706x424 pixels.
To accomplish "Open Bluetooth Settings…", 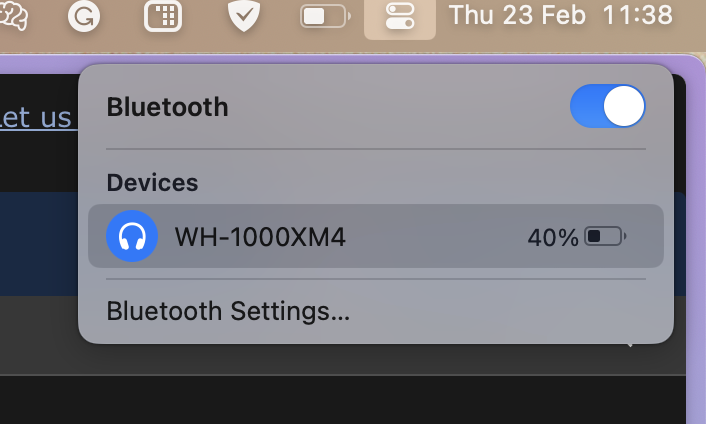I will click(228, 311).
